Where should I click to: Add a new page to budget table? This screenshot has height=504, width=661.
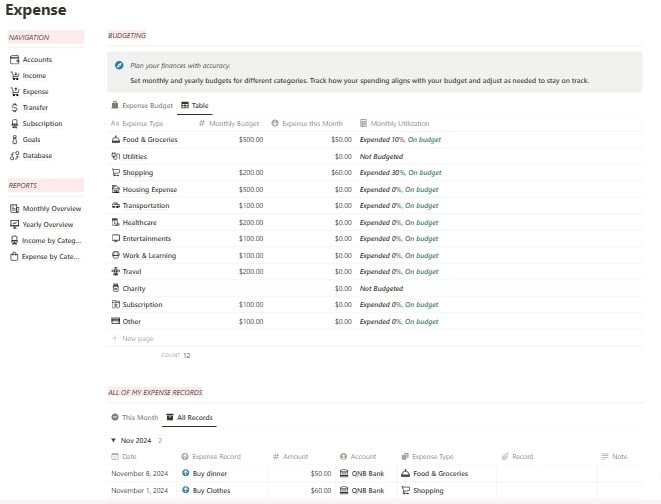coord(136,339)
